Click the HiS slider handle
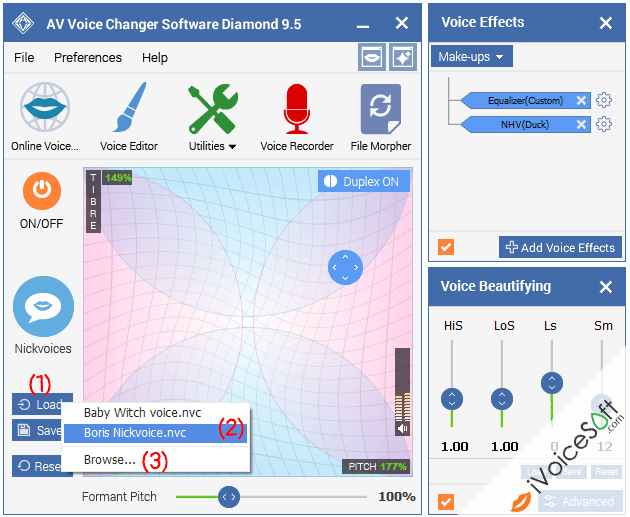This screenshot has width=630, height=517. coord(452,399)
